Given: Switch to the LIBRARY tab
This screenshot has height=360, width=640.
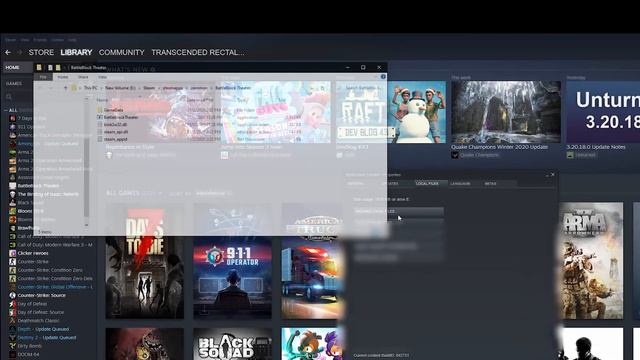Looking at the screenshot, I should (x=76, y=52).
